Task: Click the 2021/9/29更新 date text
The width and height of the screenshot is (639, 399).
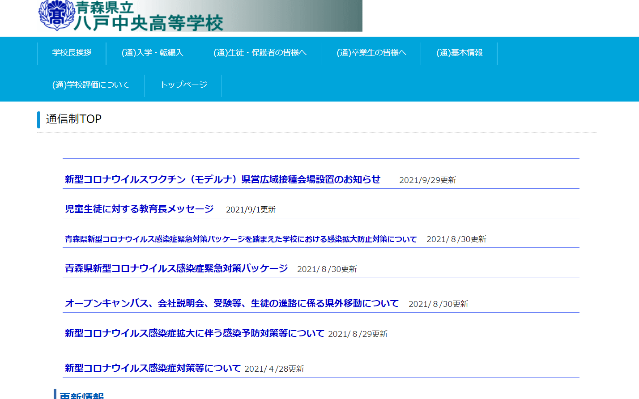Action: pyautogui.click(x=427, y=180)
